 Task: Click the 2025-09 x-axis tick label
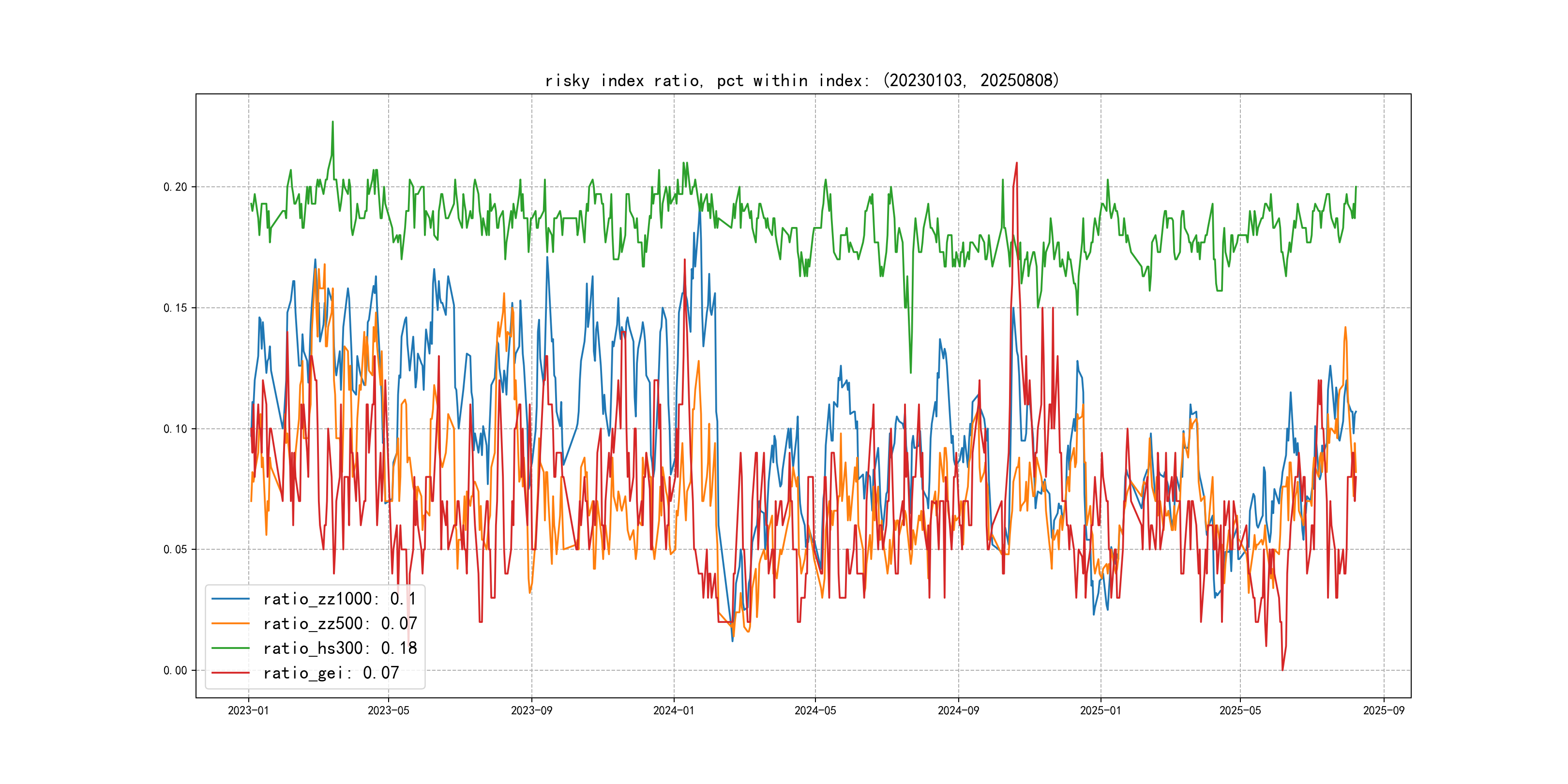(1384, 710)
